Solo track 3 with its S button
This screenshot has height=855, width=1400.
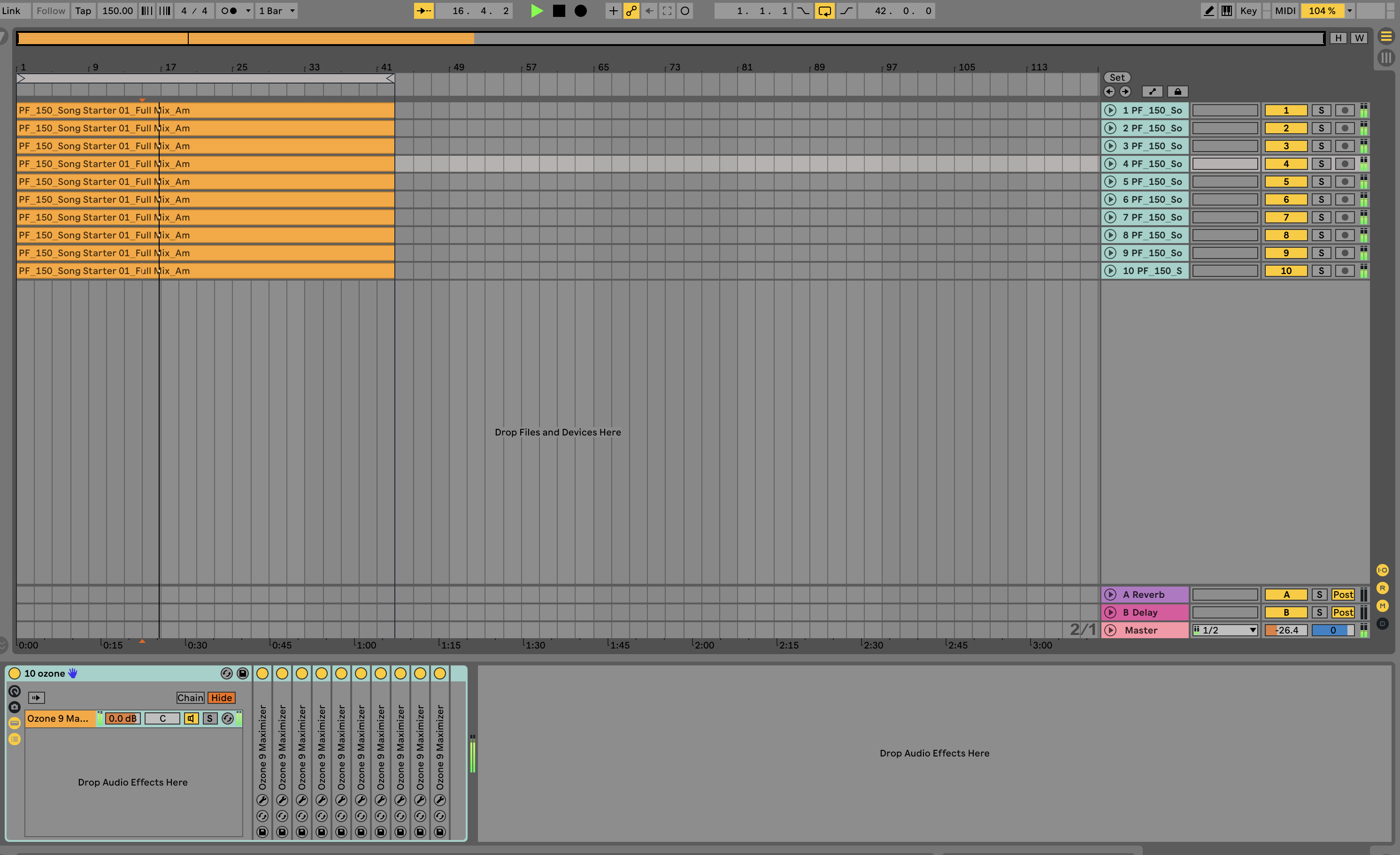(x=1321, y=146)
